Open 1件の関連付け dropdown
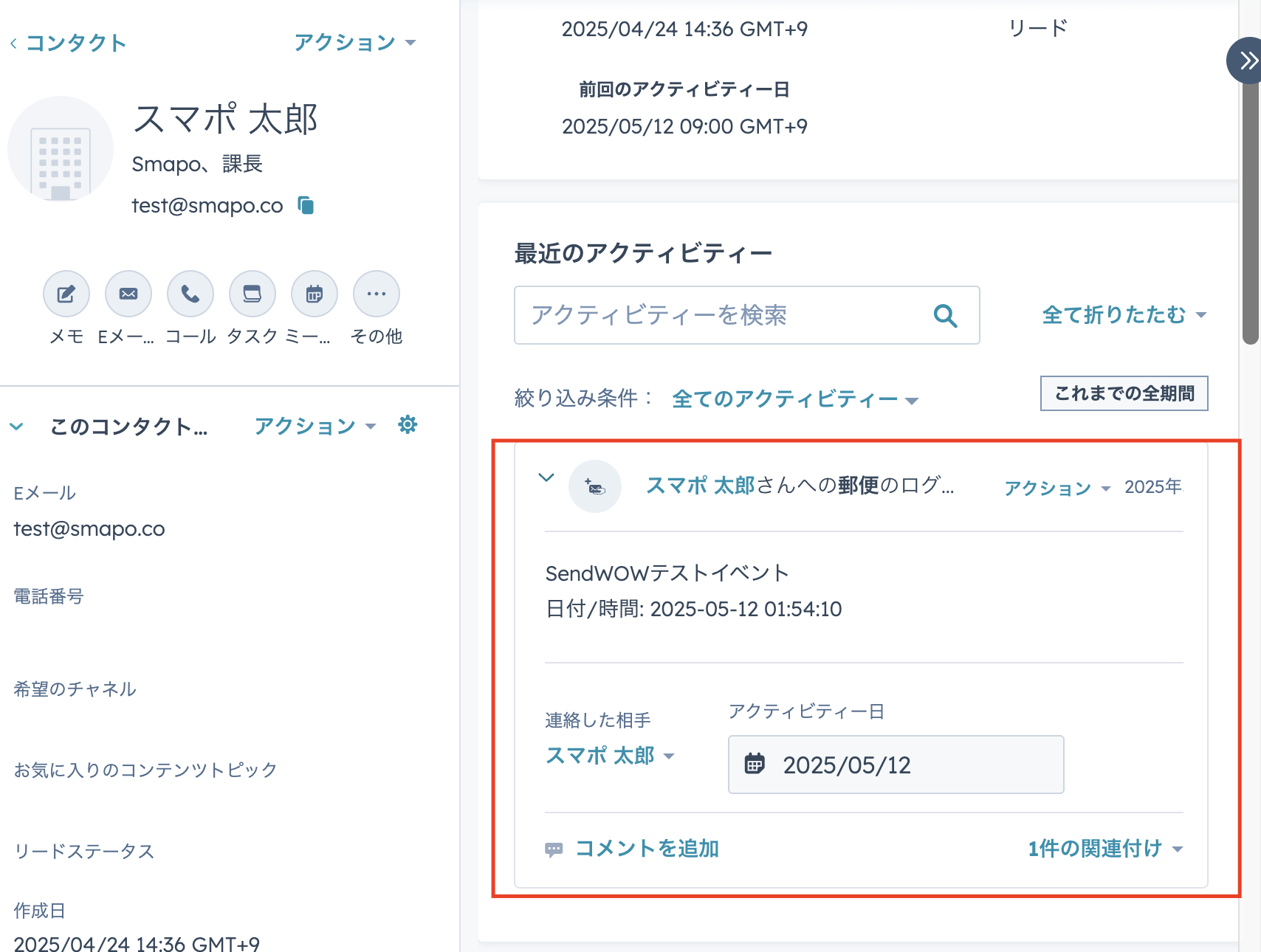The width and height of the screenshot is (1261, 952). point(1105,849)
